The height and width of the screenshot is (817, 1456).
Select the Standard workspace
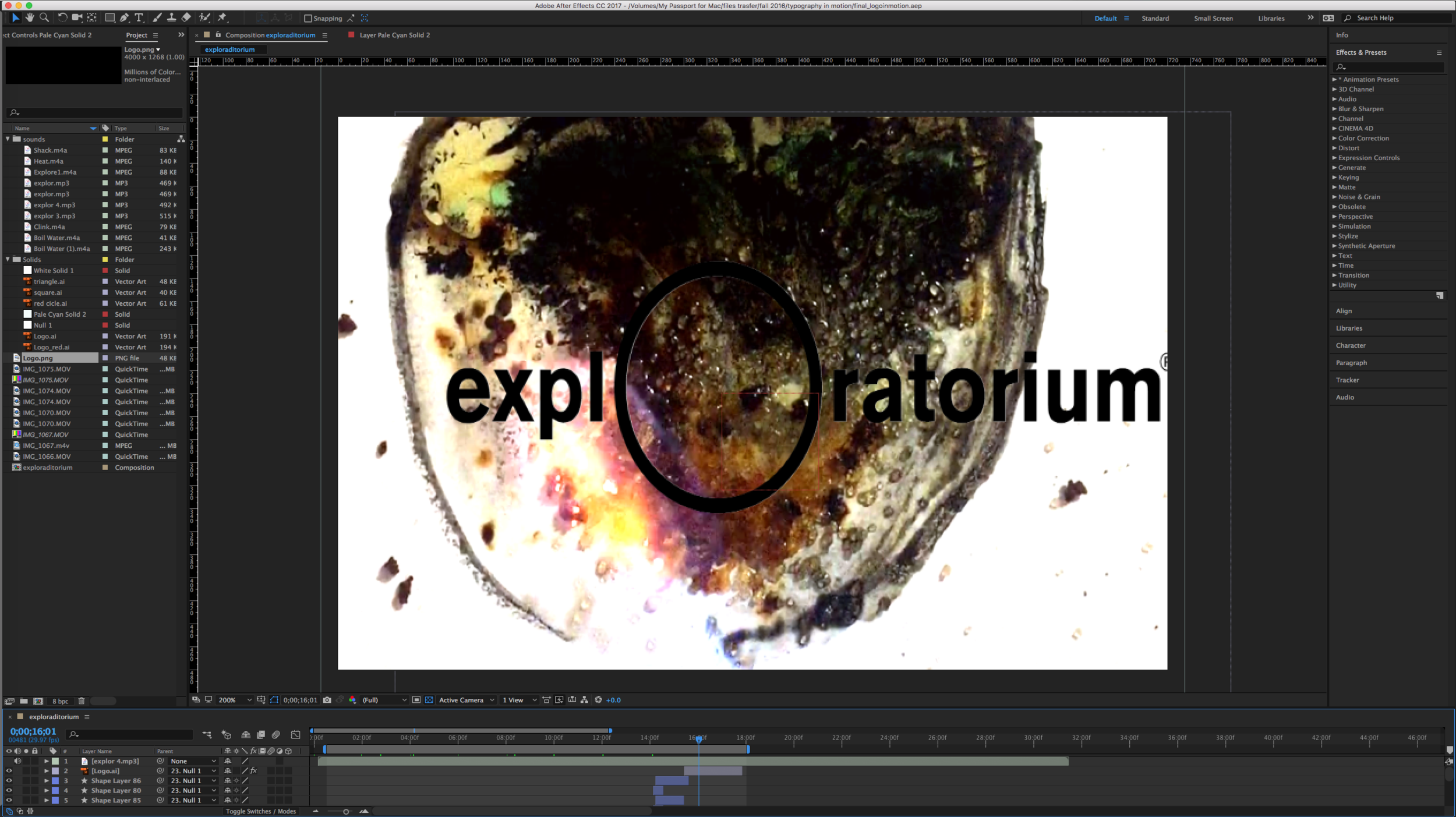click(x=1155, y=19)
